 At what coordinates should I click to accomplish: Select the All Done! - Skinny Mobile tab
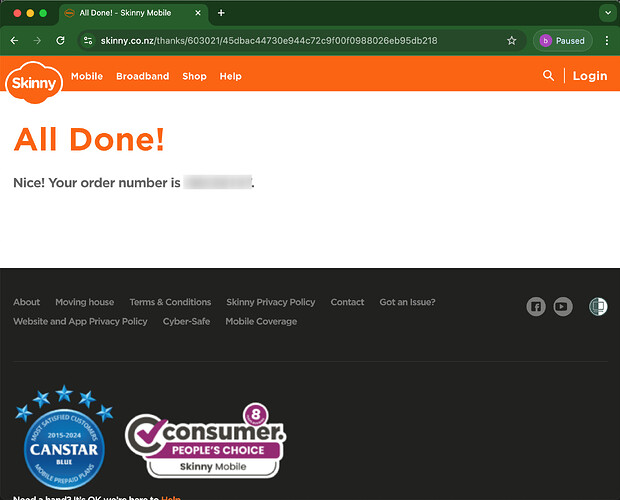[x=134, y=13]
